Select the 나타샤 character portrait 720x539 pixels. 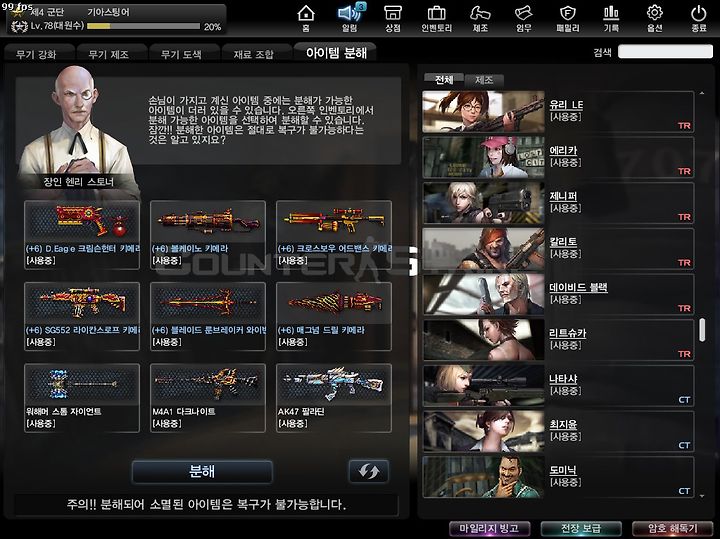pos(483,386)
